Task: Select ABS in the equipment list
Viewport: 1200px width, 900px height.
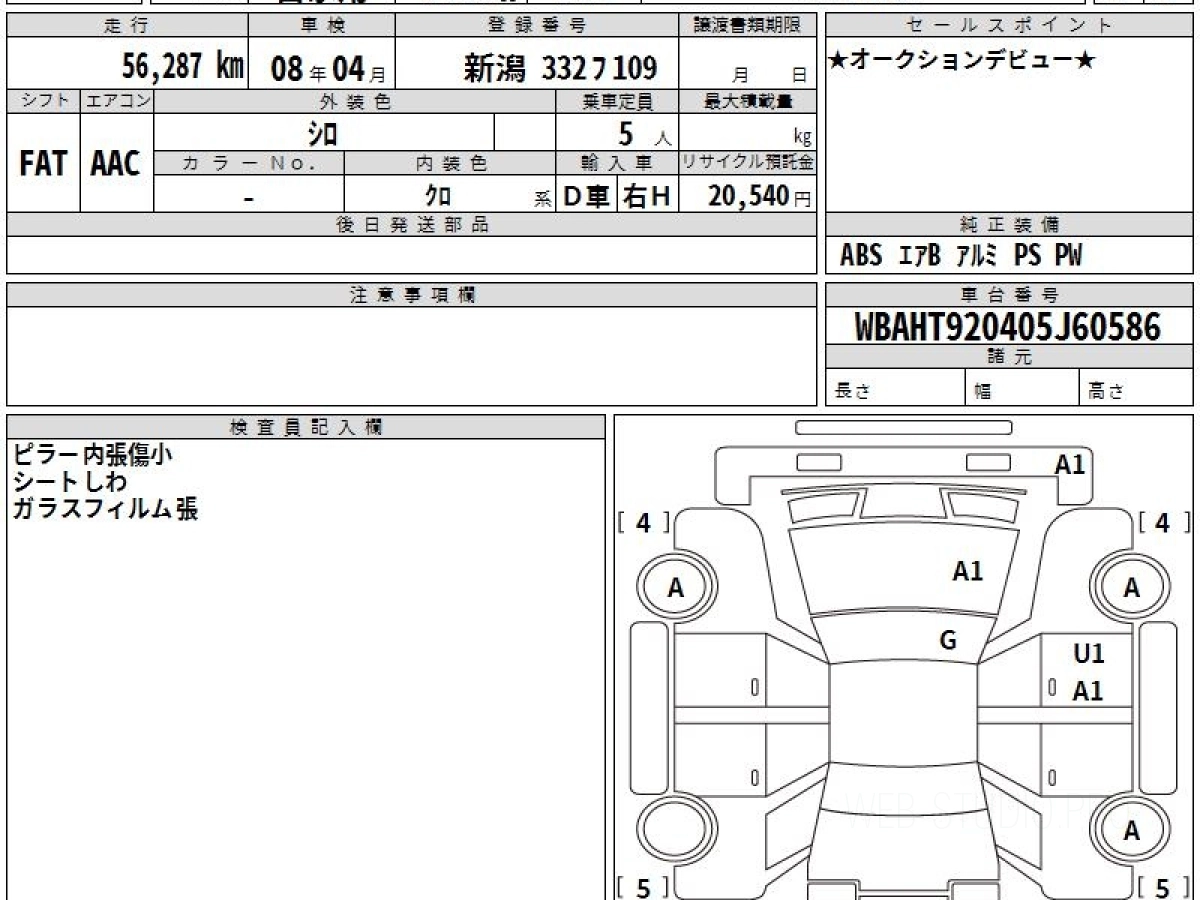Action: 861,256
